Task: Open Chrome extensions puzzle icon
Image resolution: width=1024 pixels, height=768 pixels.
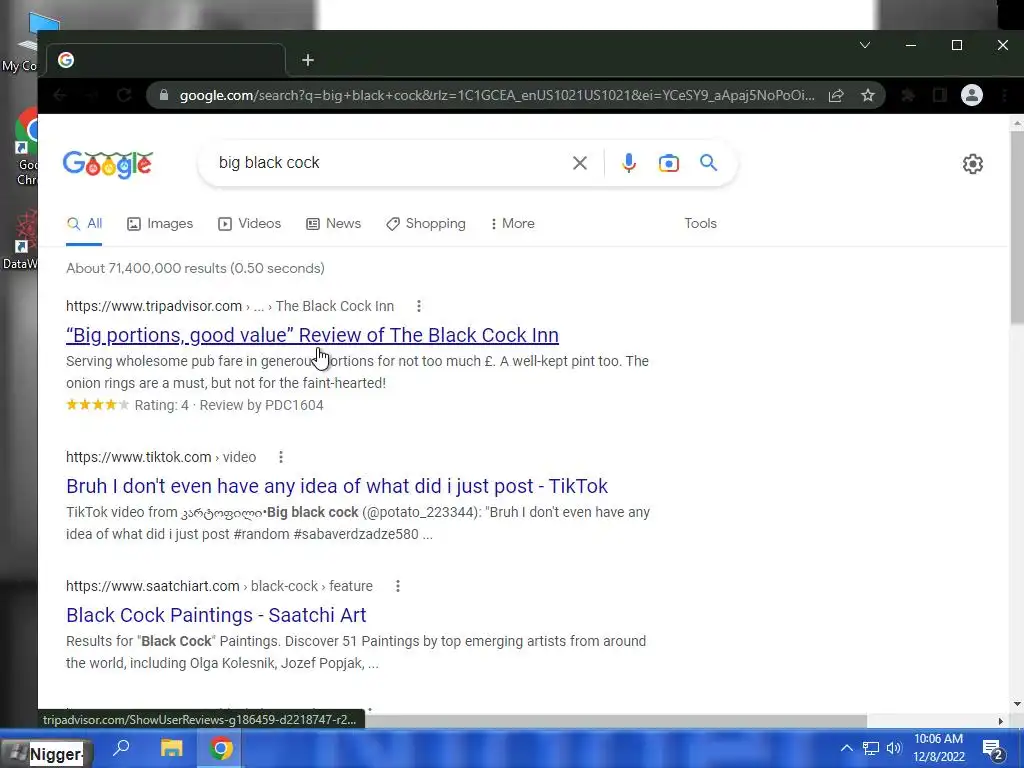Action: (908, 95)
